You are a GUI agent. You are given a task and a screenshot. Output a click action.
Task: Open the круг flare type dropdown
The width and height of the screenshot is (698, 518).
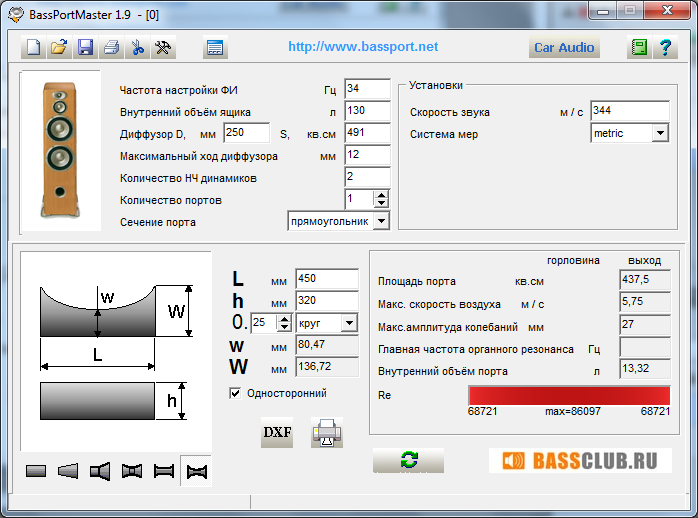(x=349, y=322)
